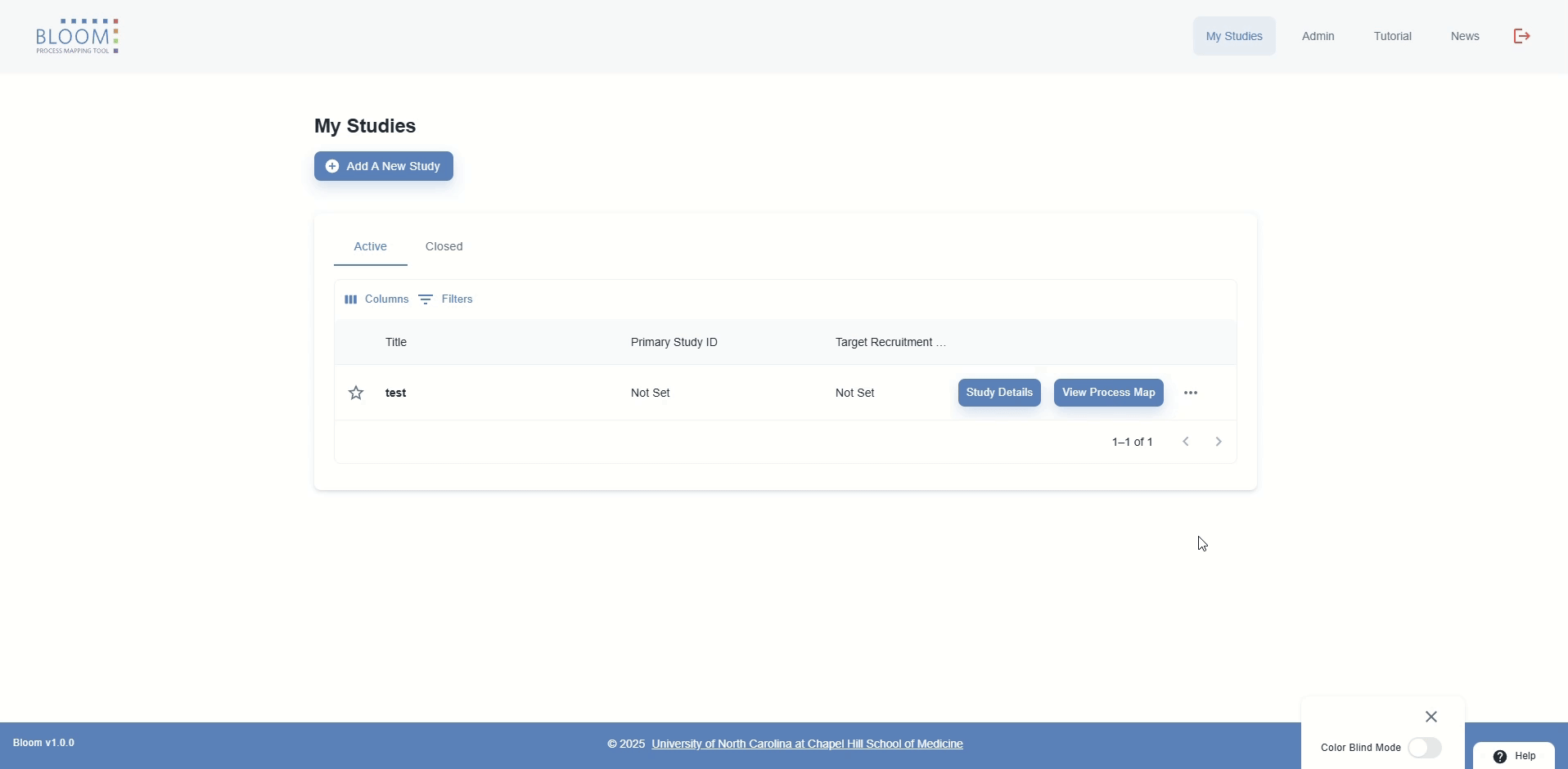Click the plus icon on Add A New Study
The width and height of the screenshot is (1568, 769).
tap(332, 166)
